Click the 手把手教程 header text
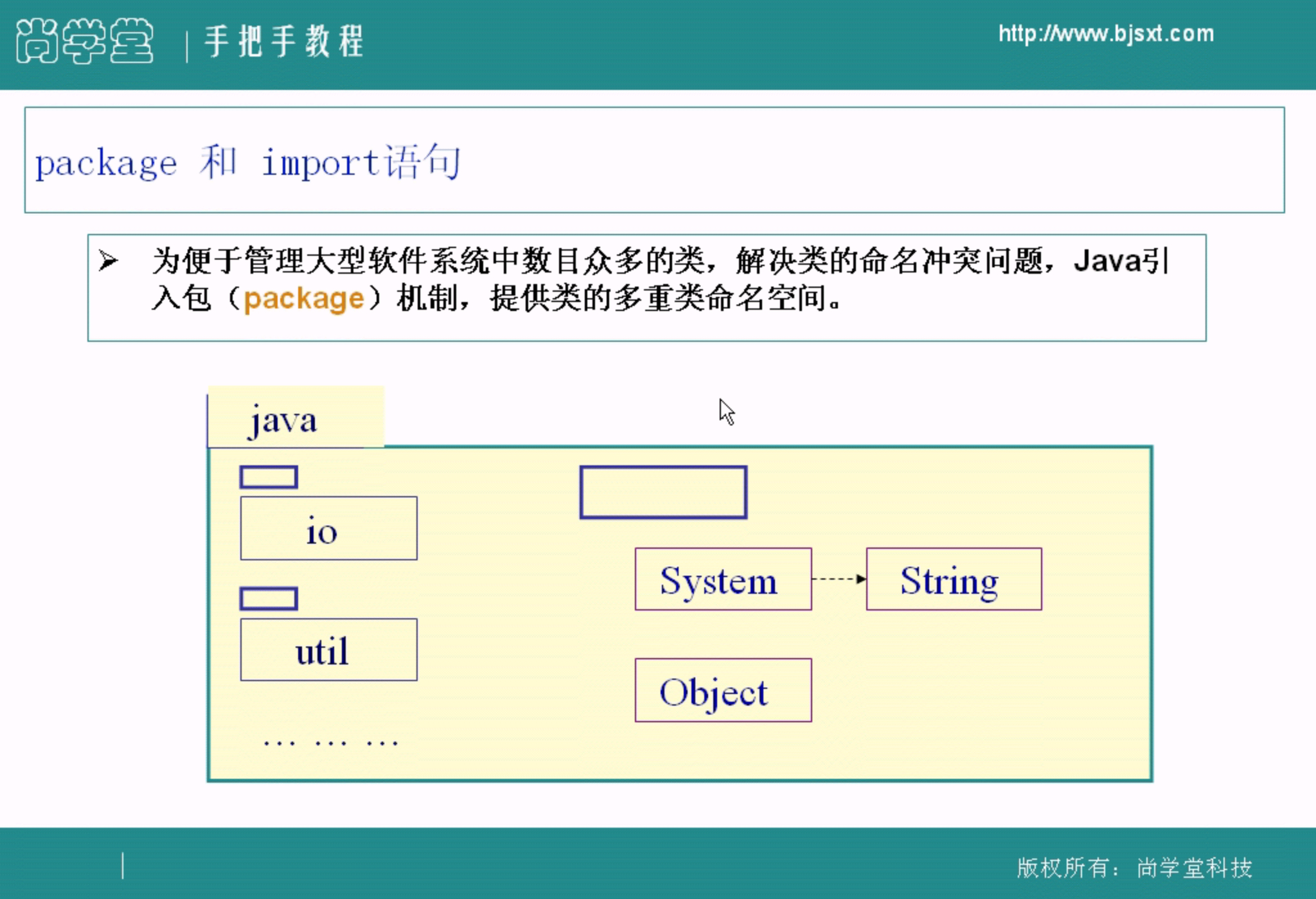The height and width of the screenshot is (899, 1316). (284, 41)
